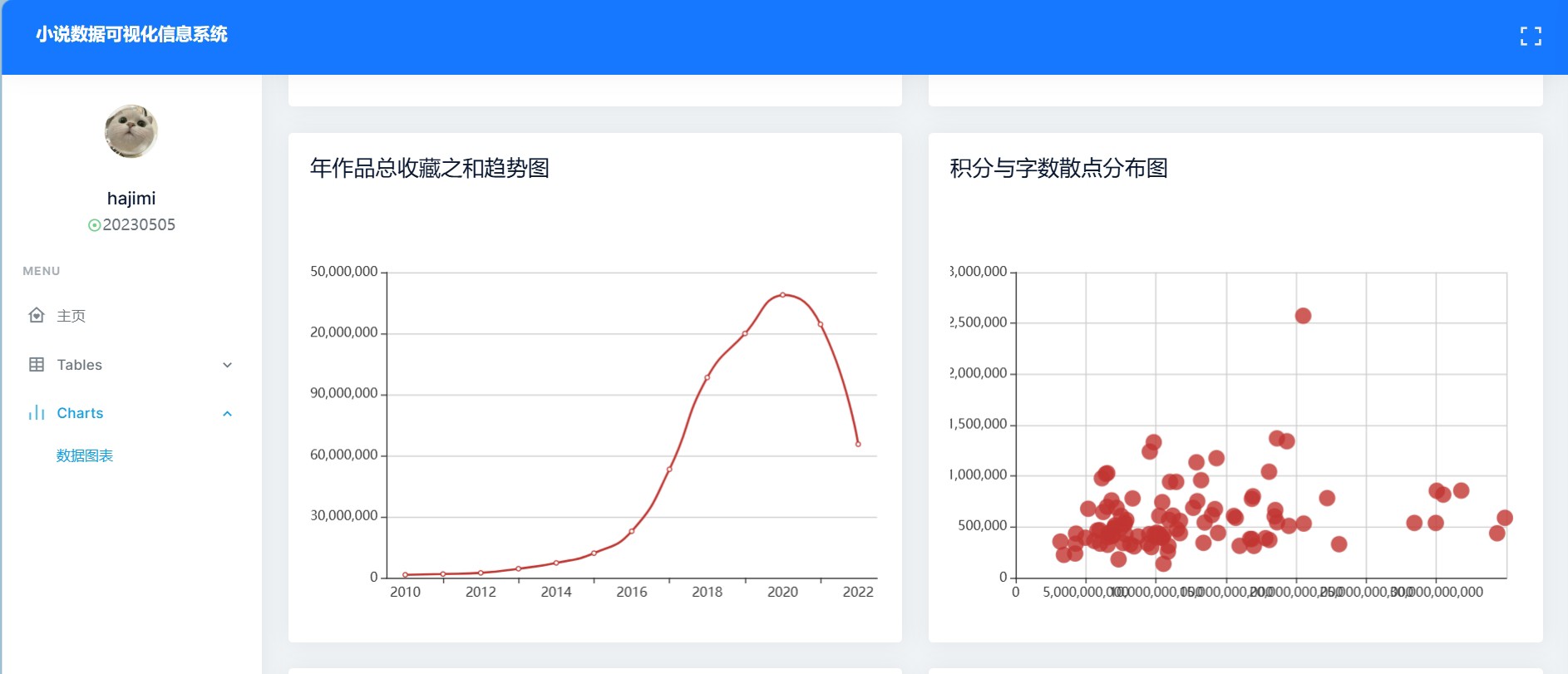Click the username hajimi
This screenshot has height=674, width=1568.
[131, 198]
